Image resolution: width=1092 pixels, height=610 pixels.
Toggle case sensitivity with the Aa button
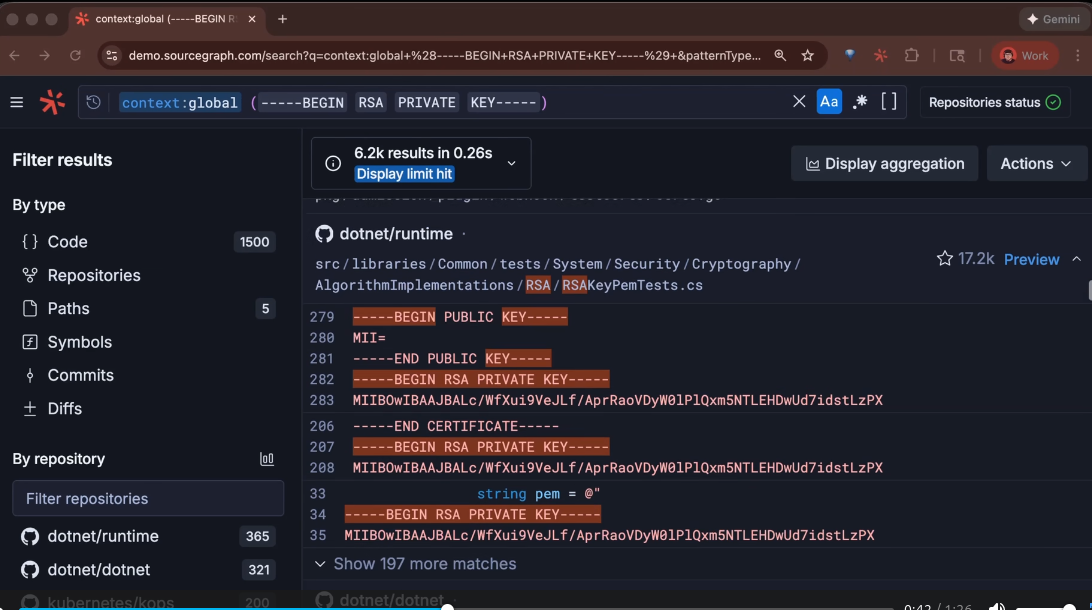pyautogui.click(x=829, y=101)
